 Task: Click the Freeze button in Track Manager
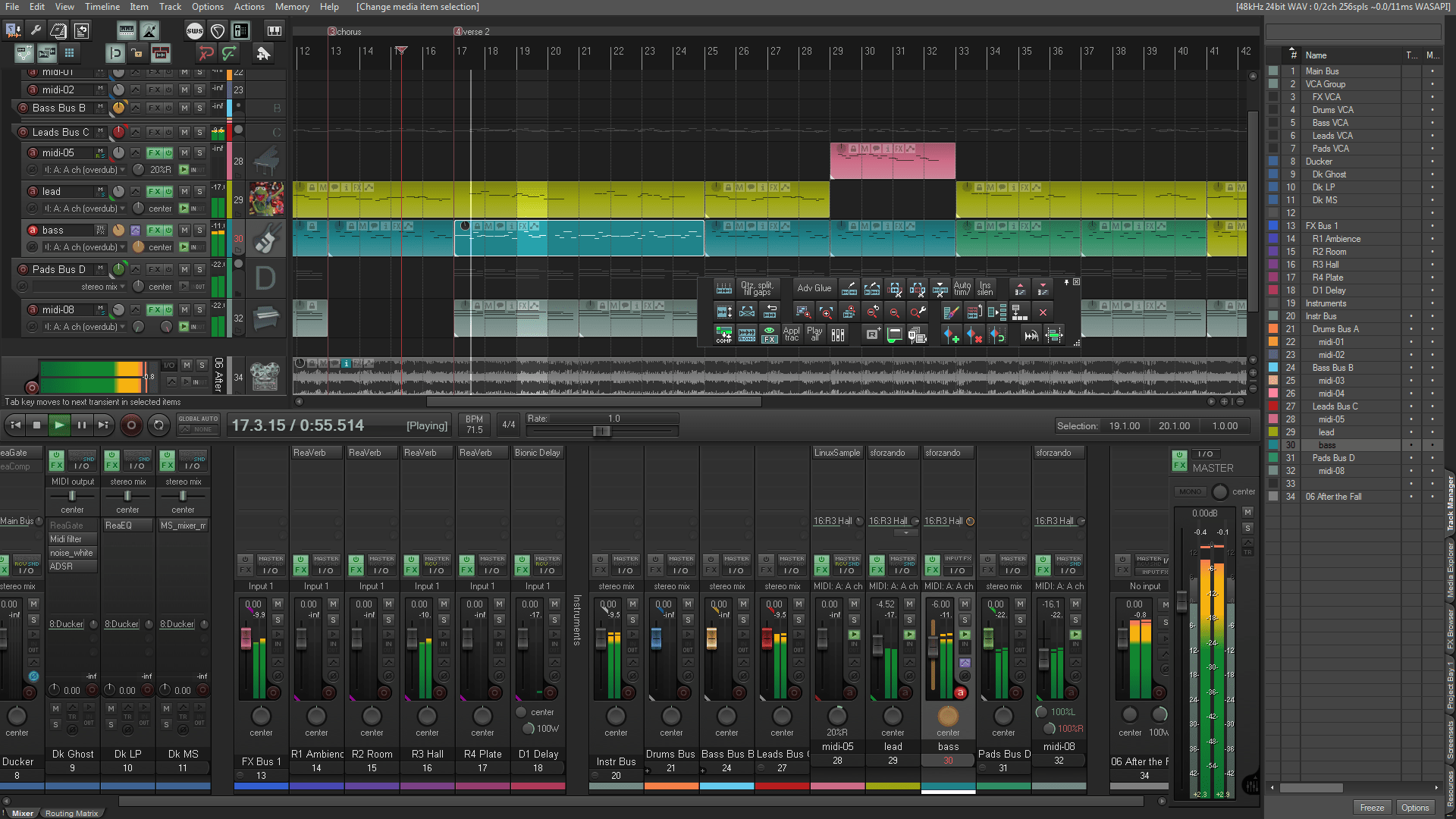pyautogui.click(x=1371, y=808)
